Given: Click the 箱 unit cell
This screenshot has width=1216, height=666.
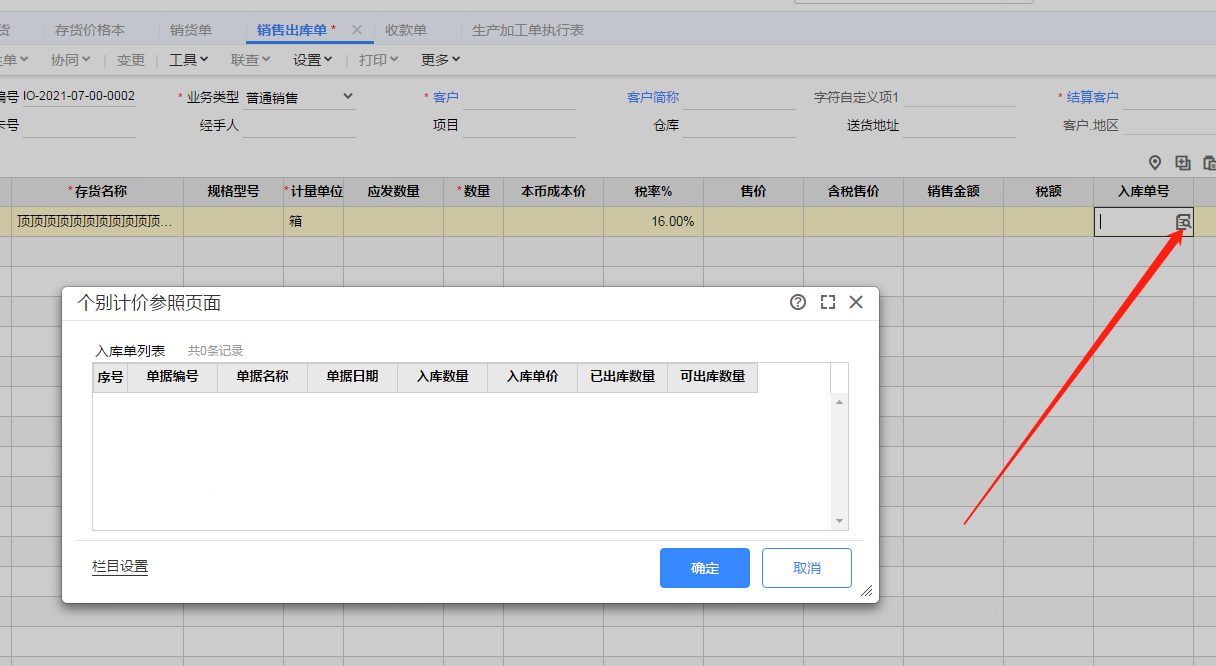Looking at the screenshot, I should coord(313,222).
